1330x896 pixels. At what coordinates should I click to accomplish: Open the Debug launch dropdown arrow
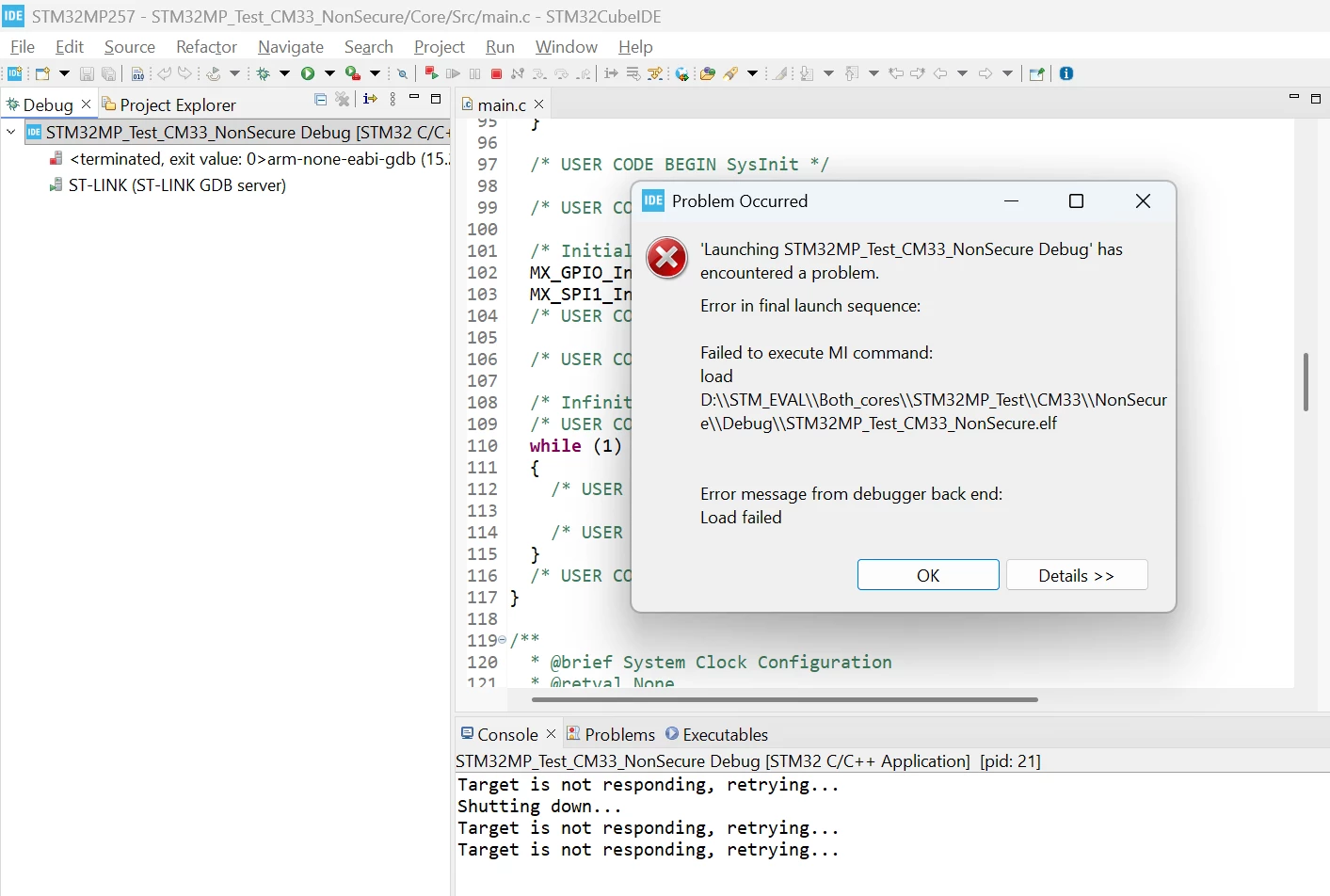pyautogui.click(x=284, y=73)
